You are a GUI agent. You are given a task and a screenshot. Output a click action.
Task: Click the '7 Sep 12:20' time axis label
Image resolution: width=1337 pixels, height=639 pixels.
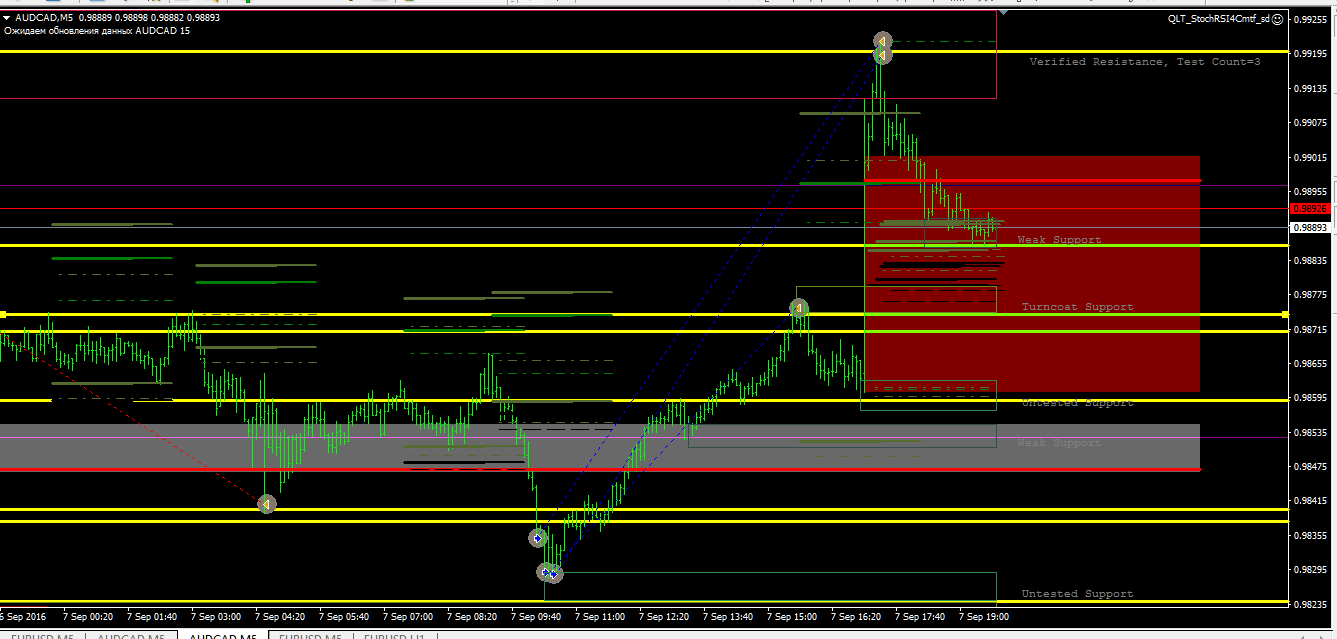coord(663,618)
